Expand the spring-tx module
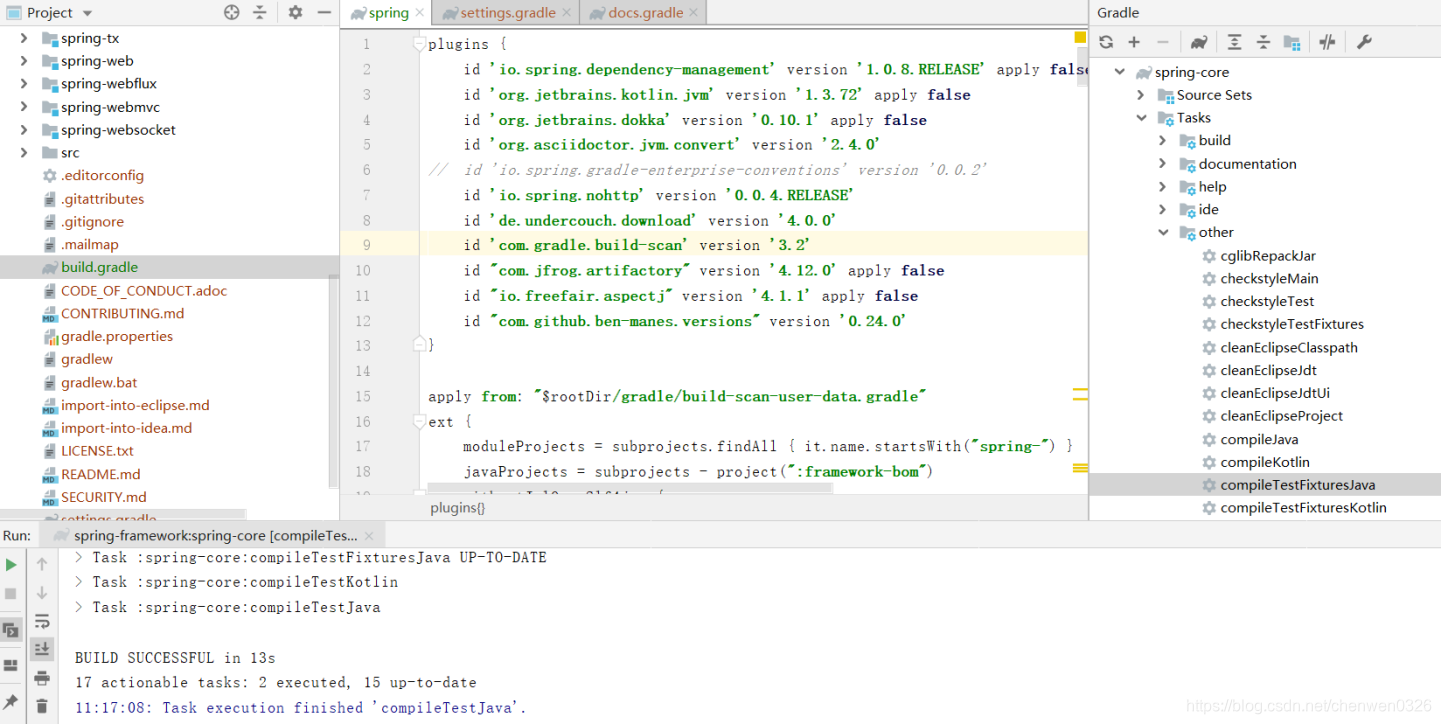 coord(25,38)
